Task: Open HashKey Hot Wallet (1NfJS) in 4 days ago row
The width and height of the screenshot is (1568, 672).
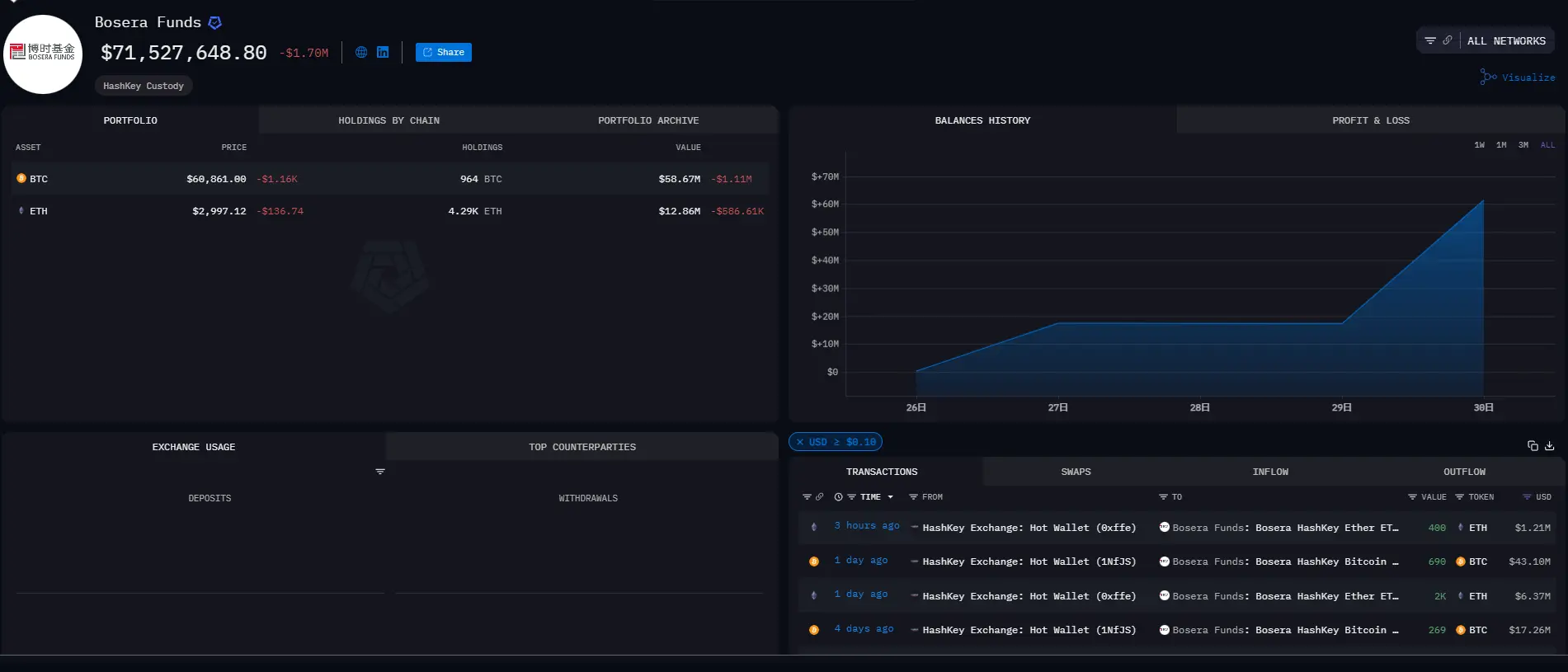Action: 1029,630
